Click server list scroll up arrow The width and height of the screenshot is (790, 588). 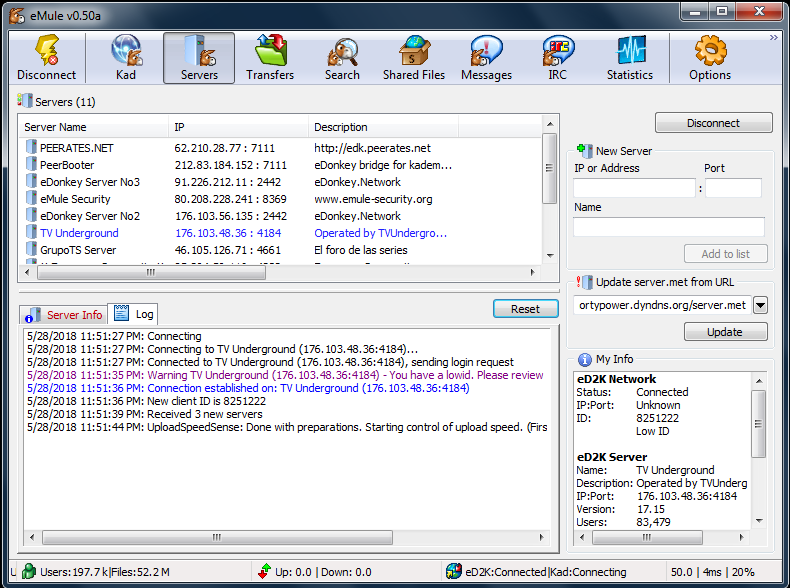point(550,124)
